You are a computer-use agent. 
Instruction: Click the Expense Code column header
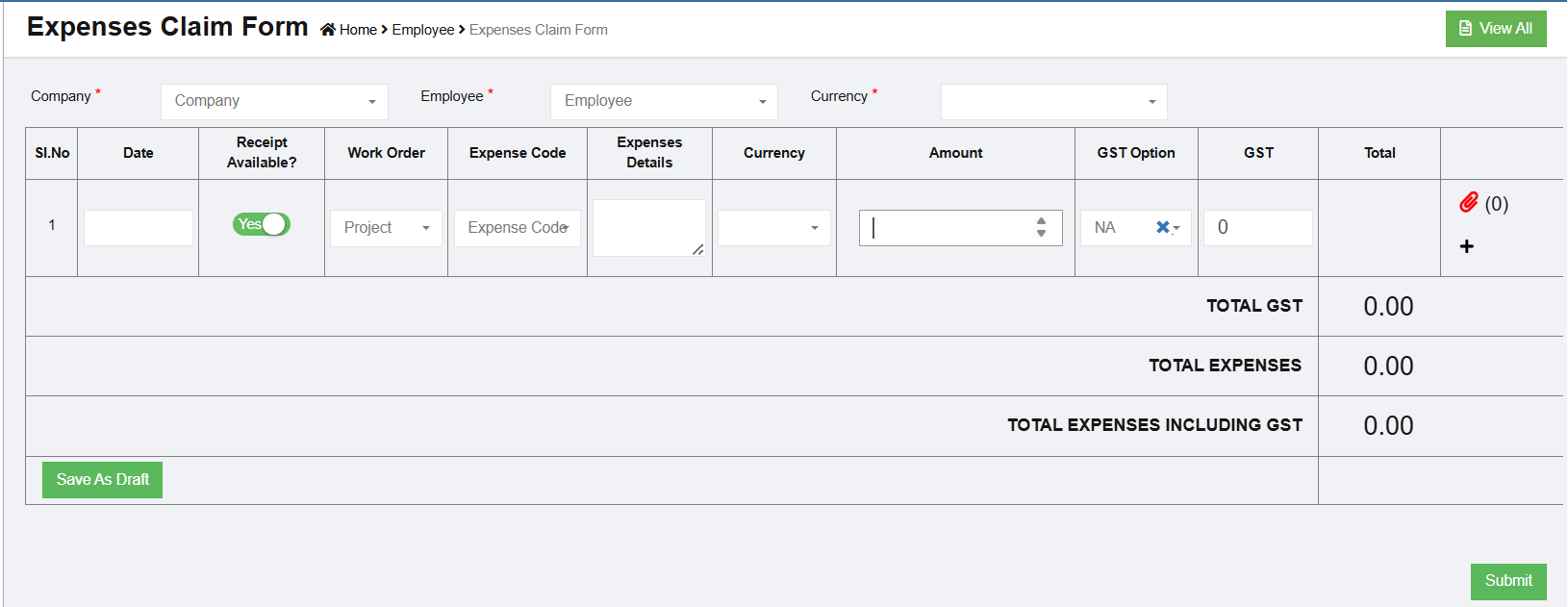coord(518,152)
